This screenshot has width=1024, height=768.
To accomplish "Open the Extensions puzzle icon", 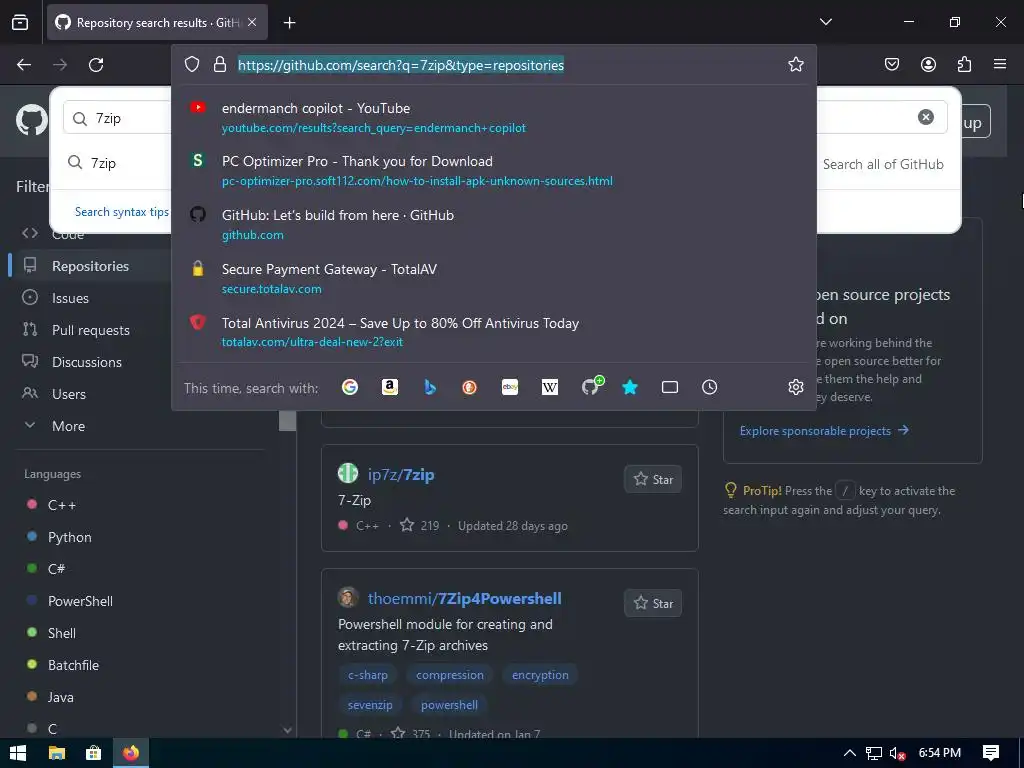I will 964,65.
